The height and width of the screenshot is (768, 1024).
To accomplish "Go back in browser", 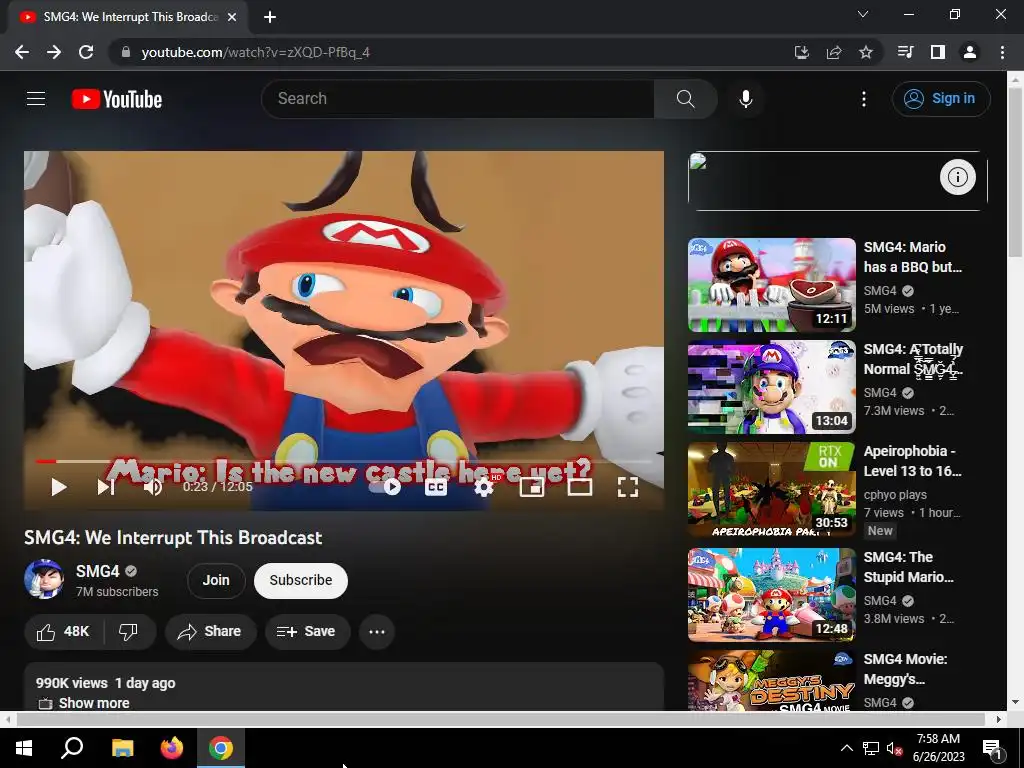I will click(x=22, y=52).
